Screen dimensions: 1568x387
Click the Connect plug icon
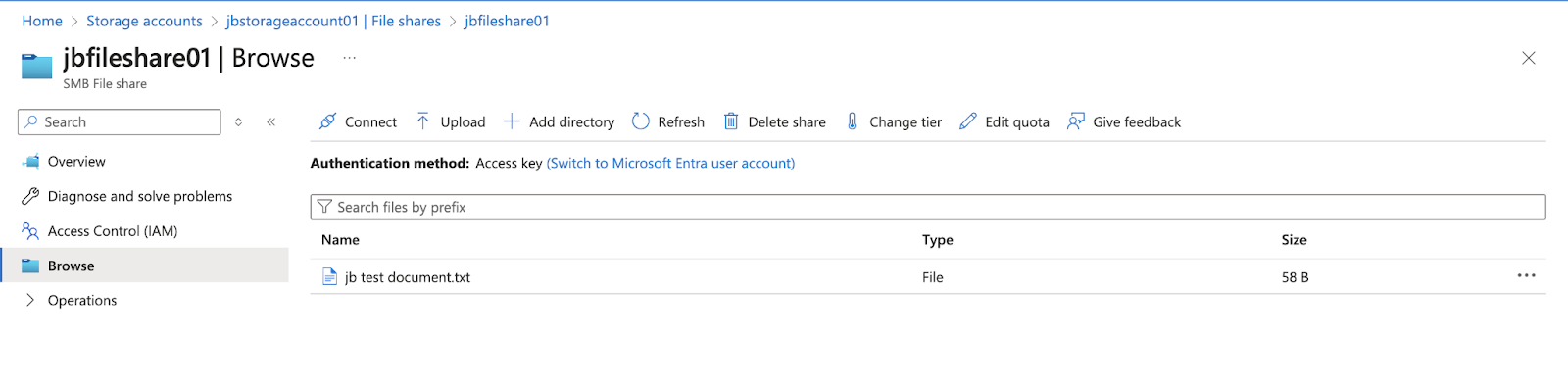pos(328,121)
